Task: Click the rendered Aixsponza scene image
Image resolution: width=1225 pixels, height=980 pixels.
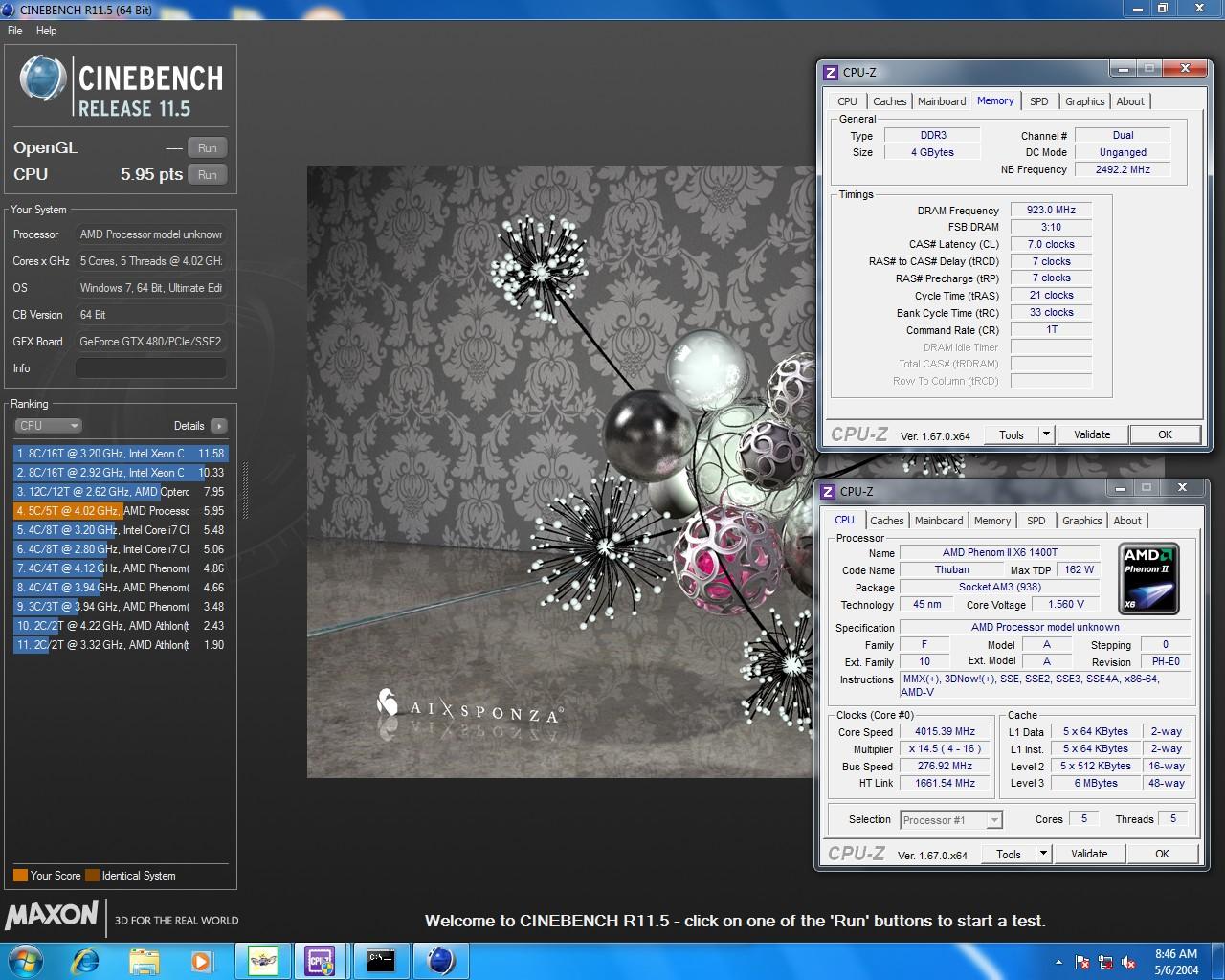Action: 561,472
